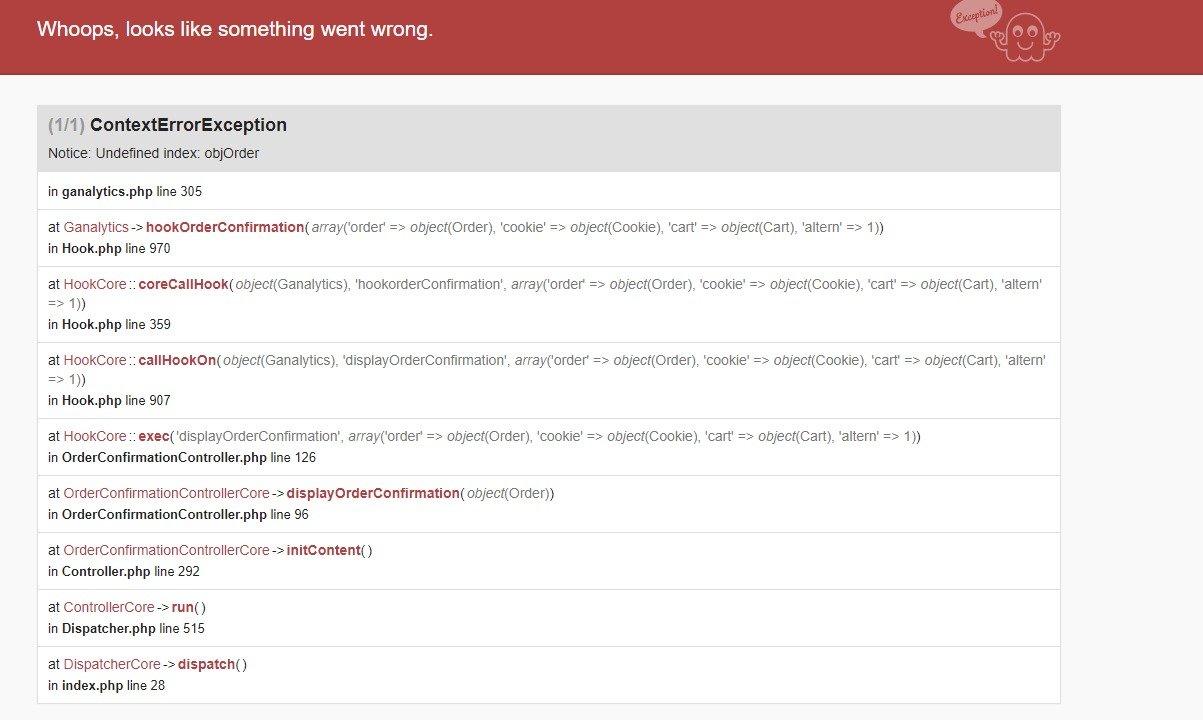Click the coreCallHook method name
1203x720 pixels.
pyautogui.click(x=184, y=284)
